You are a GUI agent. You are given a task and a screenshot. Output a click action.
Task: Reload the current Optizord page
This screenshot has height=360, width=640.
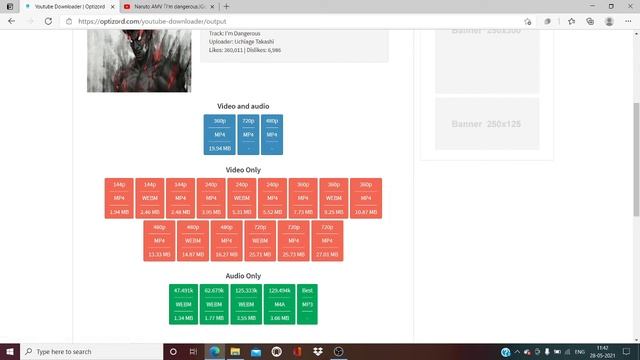click(48, 21)
